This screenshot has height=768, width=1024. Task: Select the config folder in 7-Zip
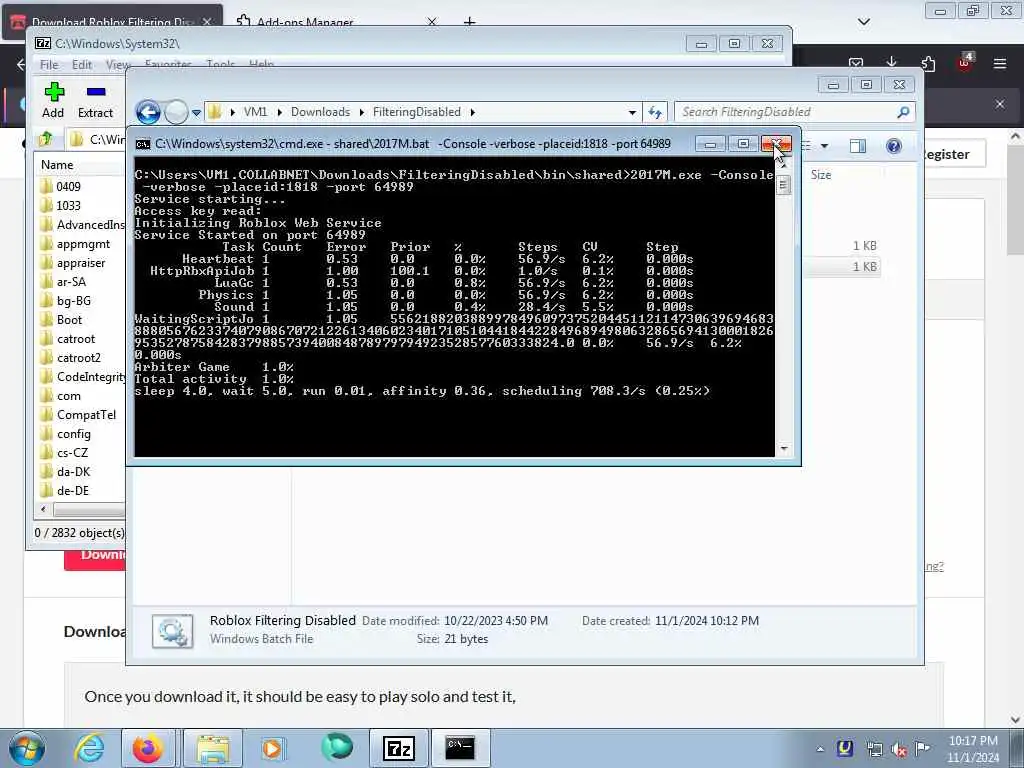tap(74, 434)
